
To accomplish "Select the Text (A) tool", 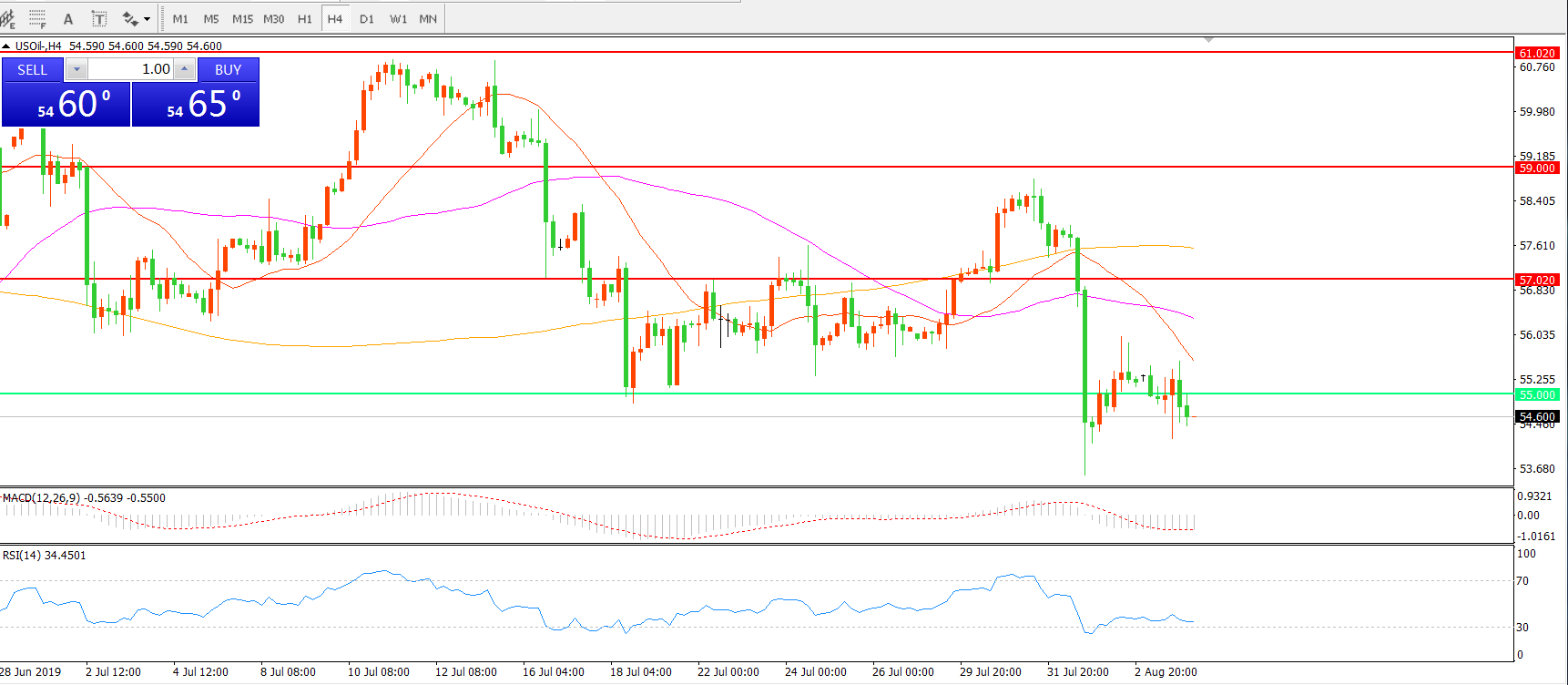I will click(x=68, y=18).
